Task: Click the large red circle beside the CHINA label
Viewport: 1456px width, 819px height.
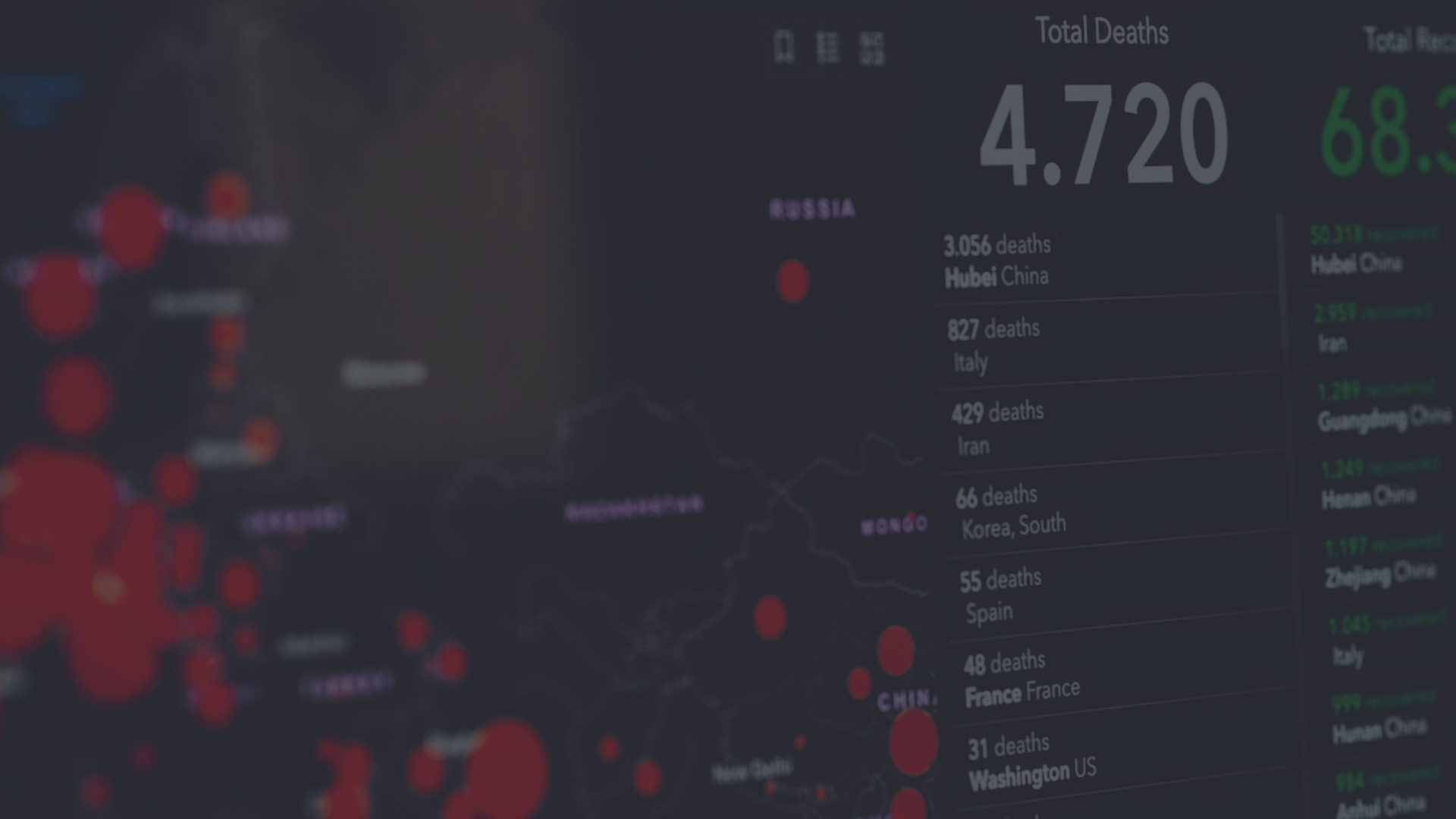Action: [x=913, y=742]
